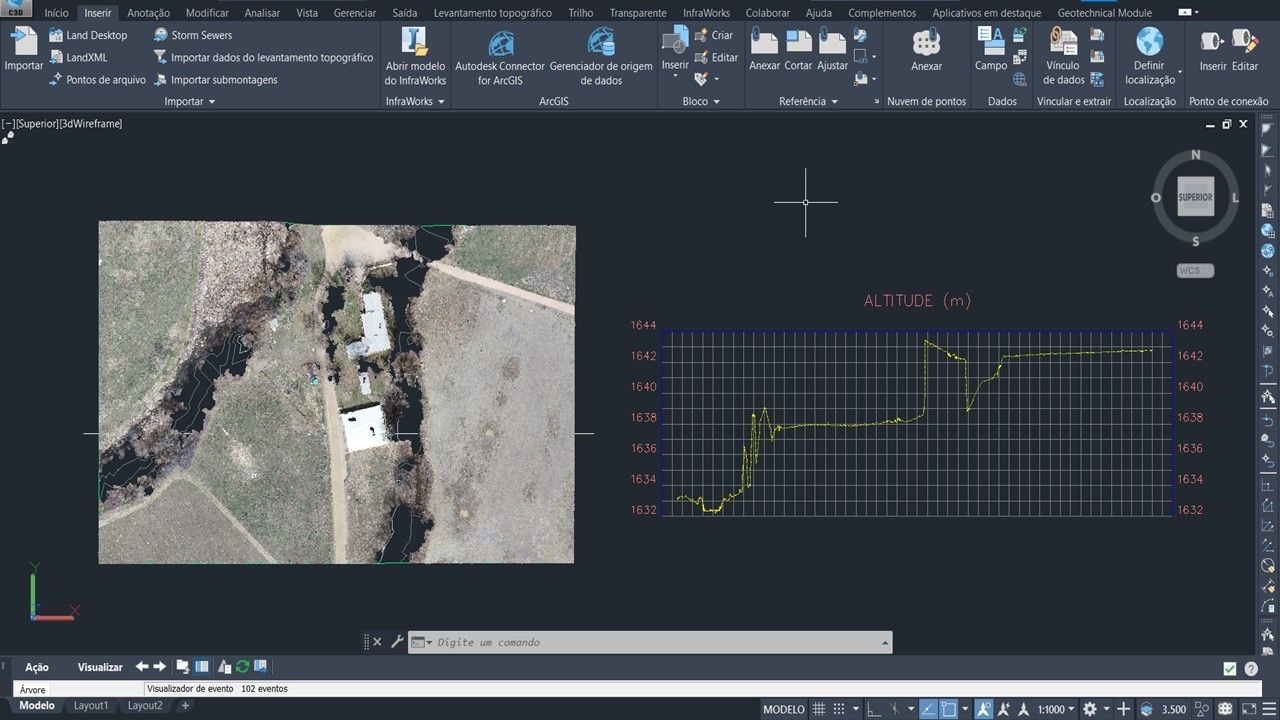Screen dimensions: 1280x720
Task: Open the Ação menu in event viewer
Action: click(x=36, y=667)
